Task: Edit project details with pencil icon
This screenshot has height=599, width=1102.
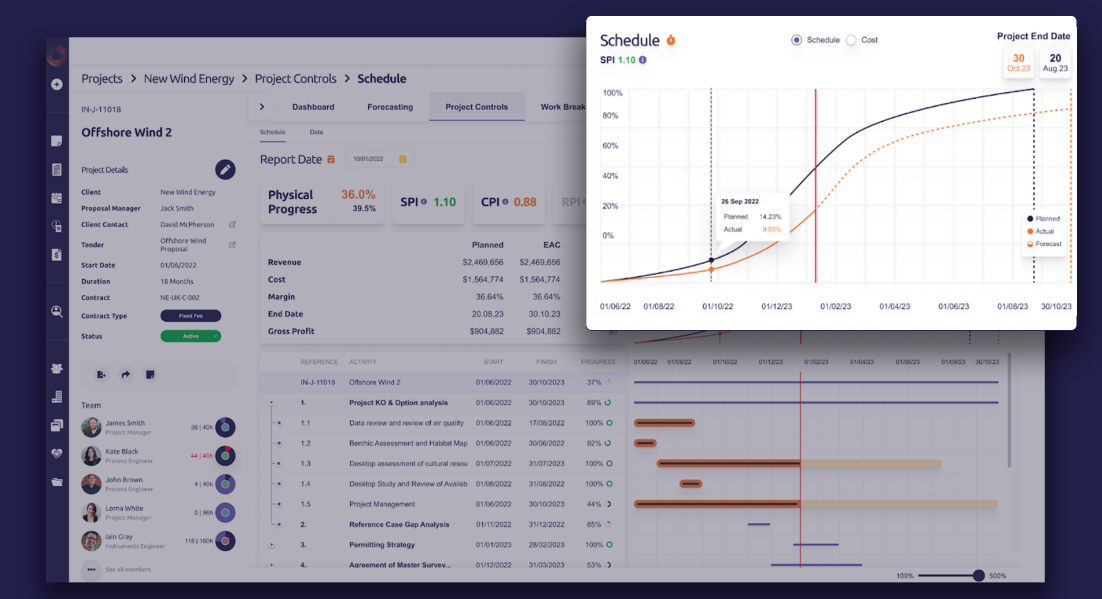Action: pyautogui.click(x=225, y=169)
